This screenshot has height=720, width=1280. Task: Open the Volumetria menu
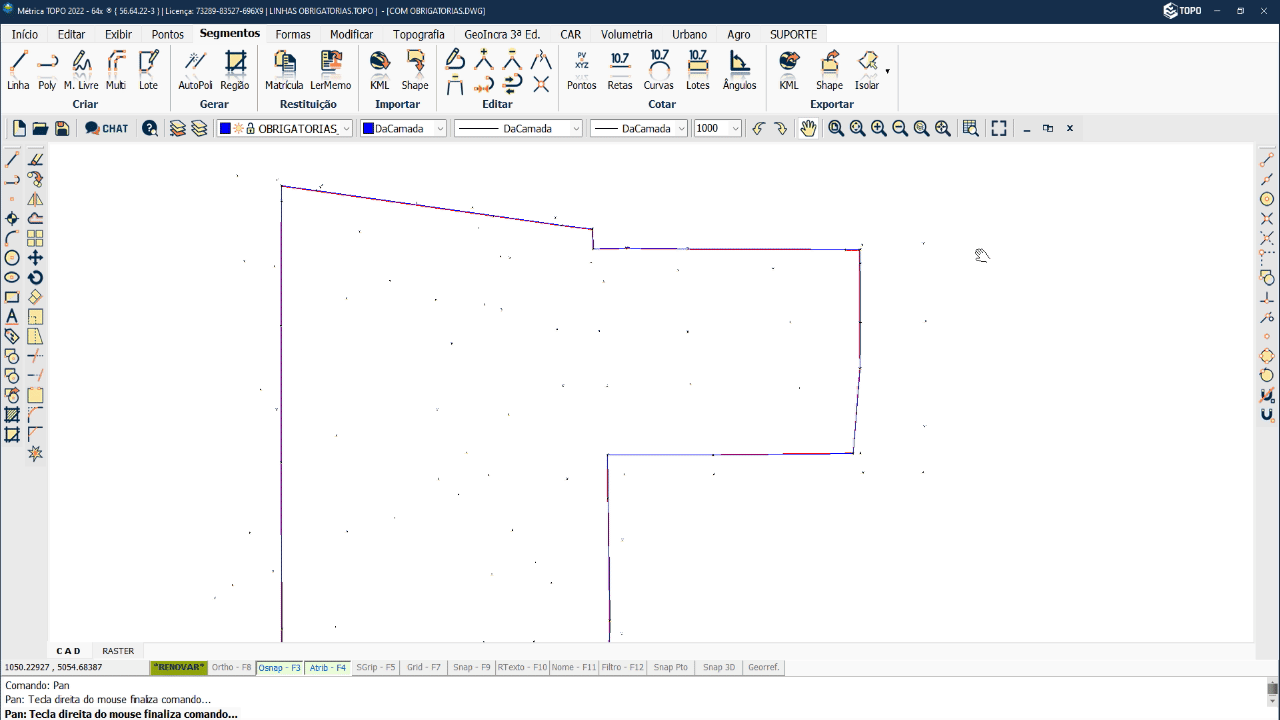pyautogui.click(x=626, y=33)
